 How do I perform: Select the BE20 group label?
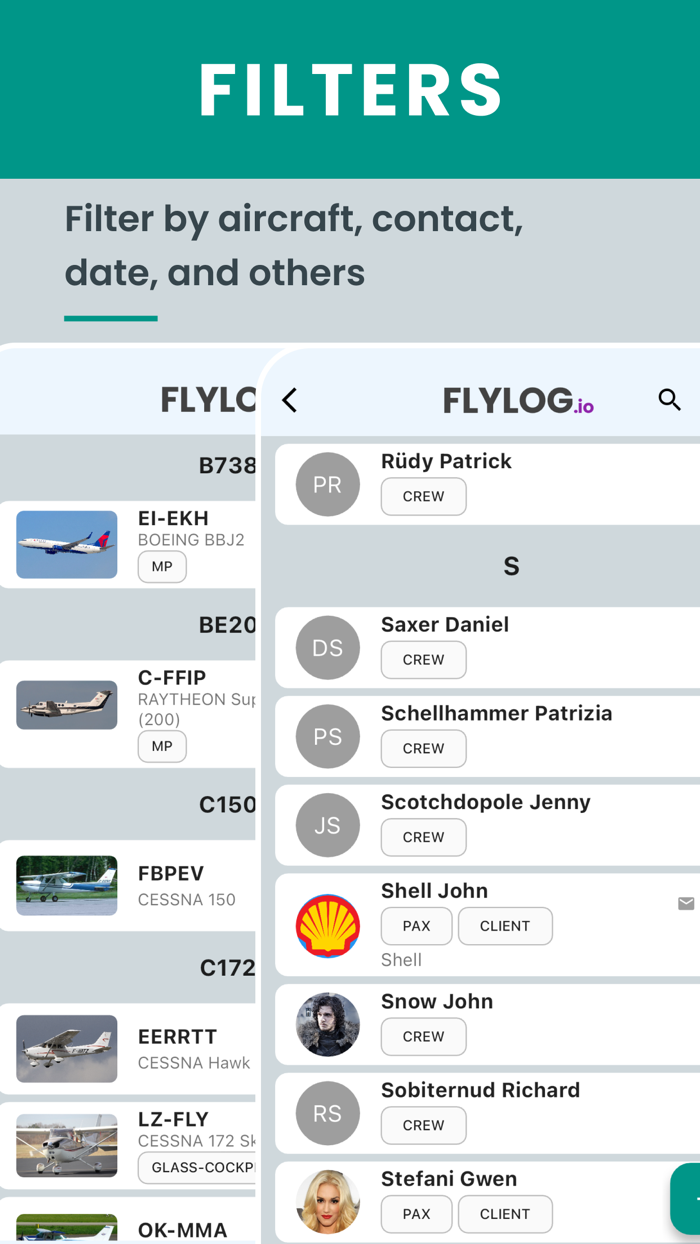coord(228,624)
